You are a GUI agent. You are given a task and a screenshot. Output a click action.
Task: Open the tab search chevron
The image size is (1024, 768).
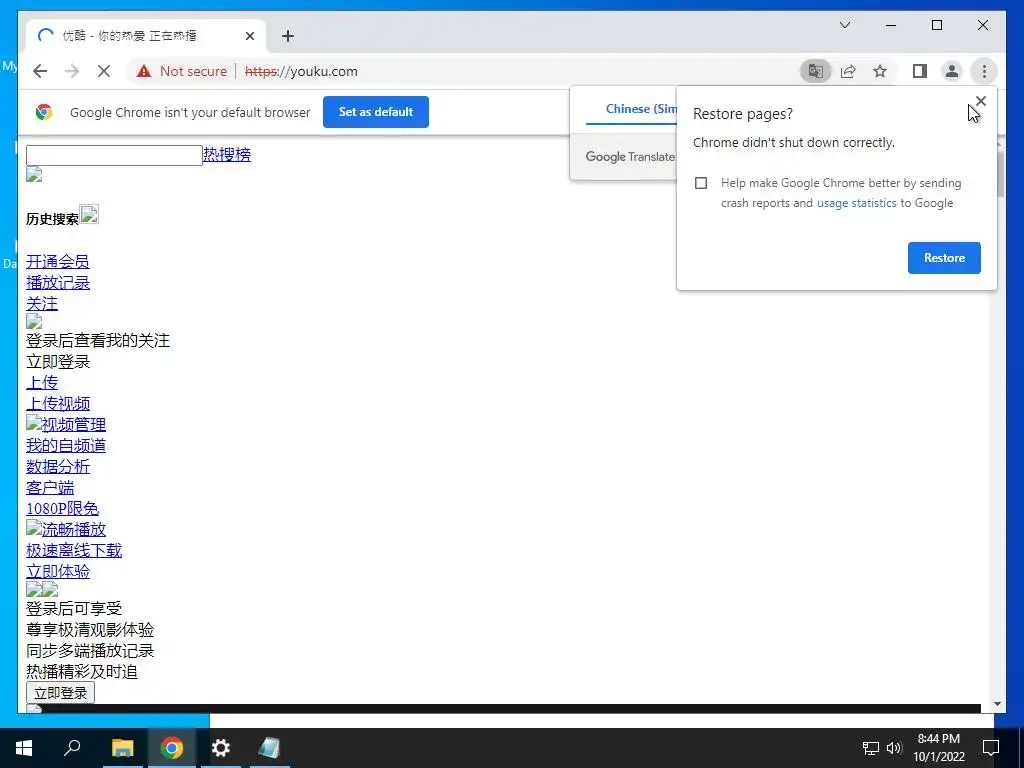pos(845,25)
